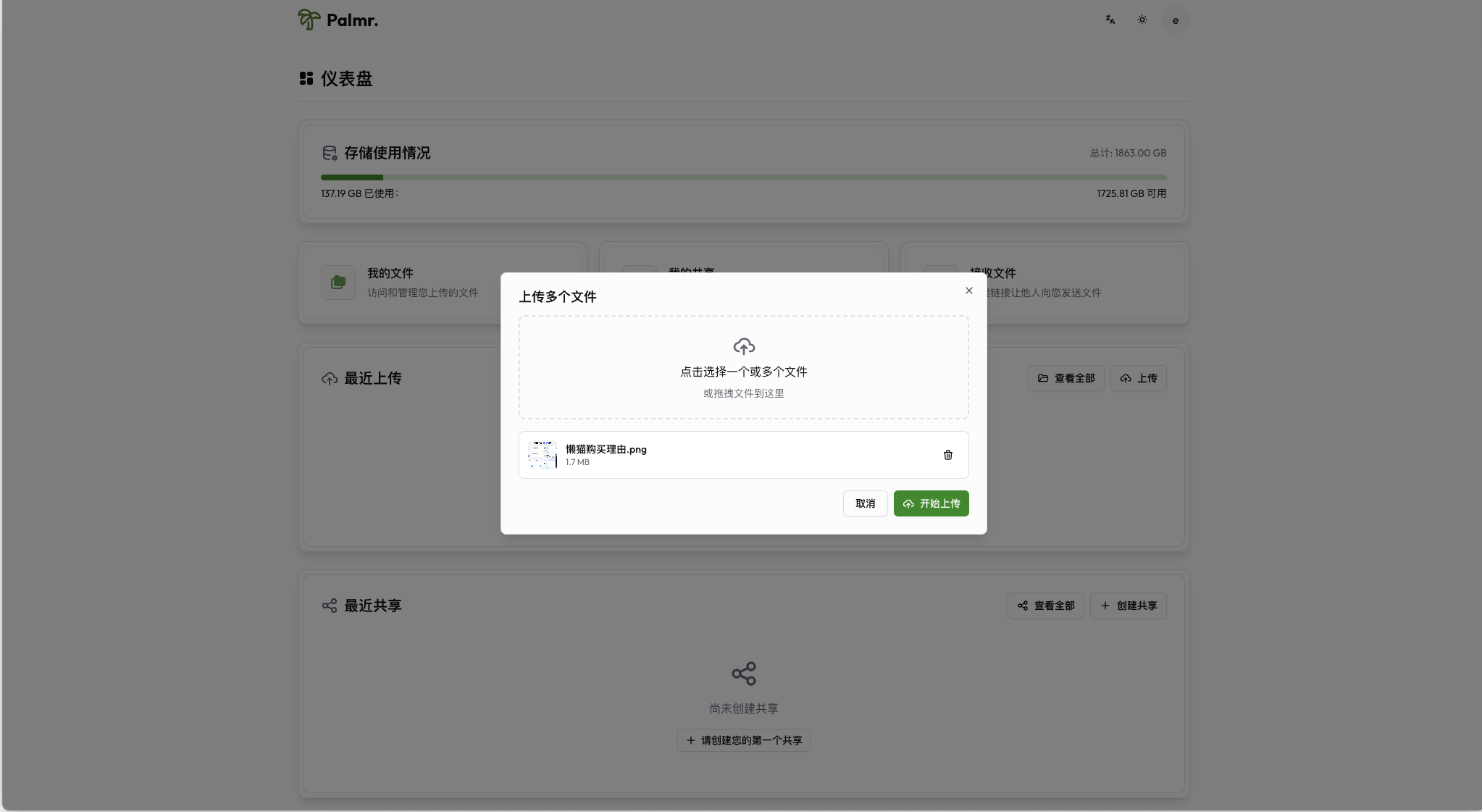This screenshot has height=812, width=1482.
Task: Open the user avatar menu 'e'
Action: 1175,20
